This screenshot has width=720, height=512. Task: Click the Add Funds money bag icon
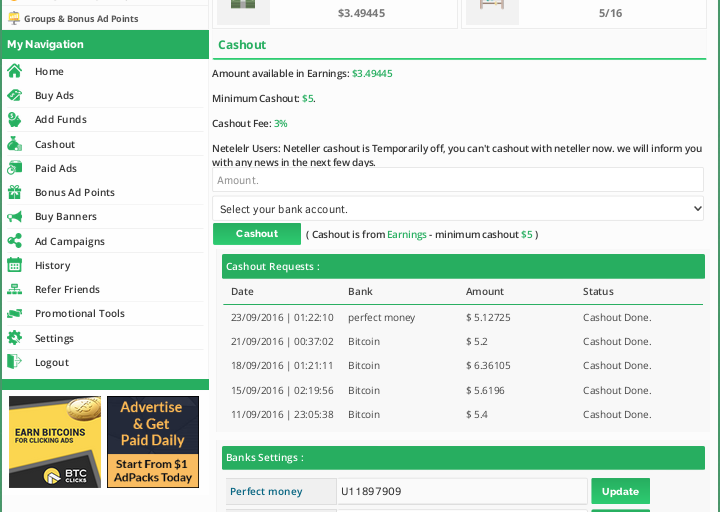[x=14, y=120]
